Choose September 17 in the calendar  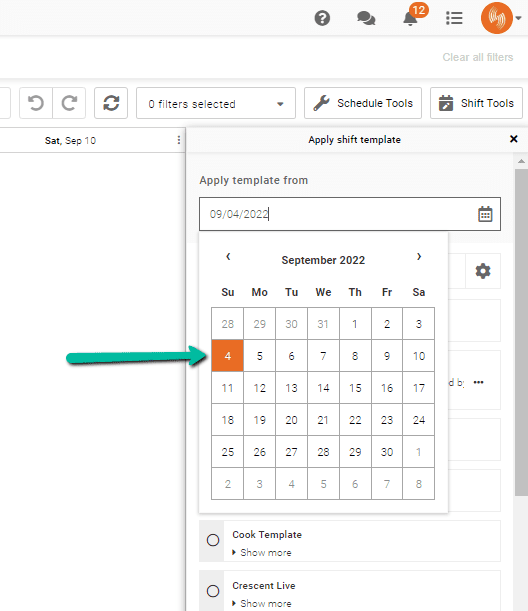(x=419, y=388)
